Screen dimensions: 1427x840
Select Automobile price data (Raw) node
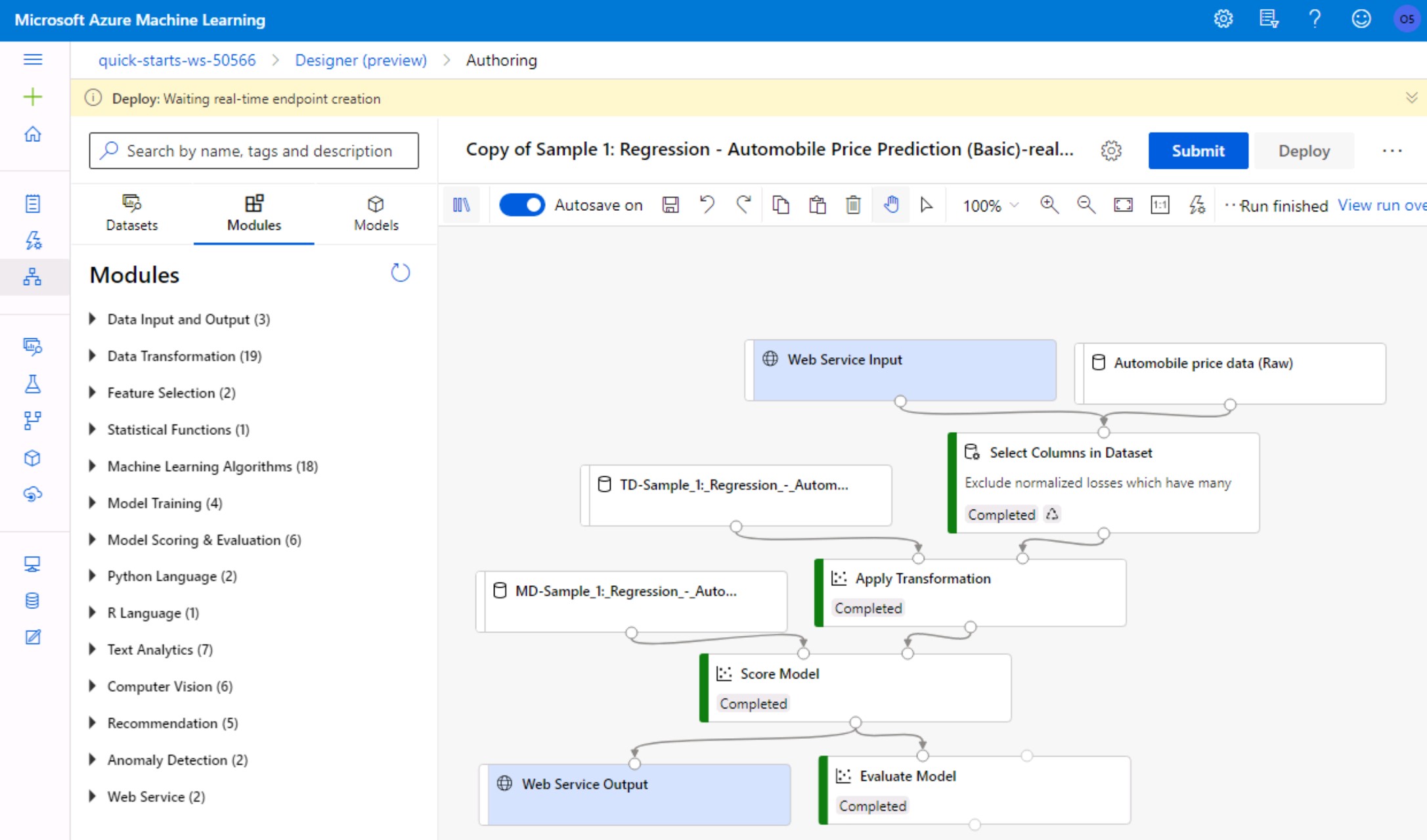point(1230,373)
